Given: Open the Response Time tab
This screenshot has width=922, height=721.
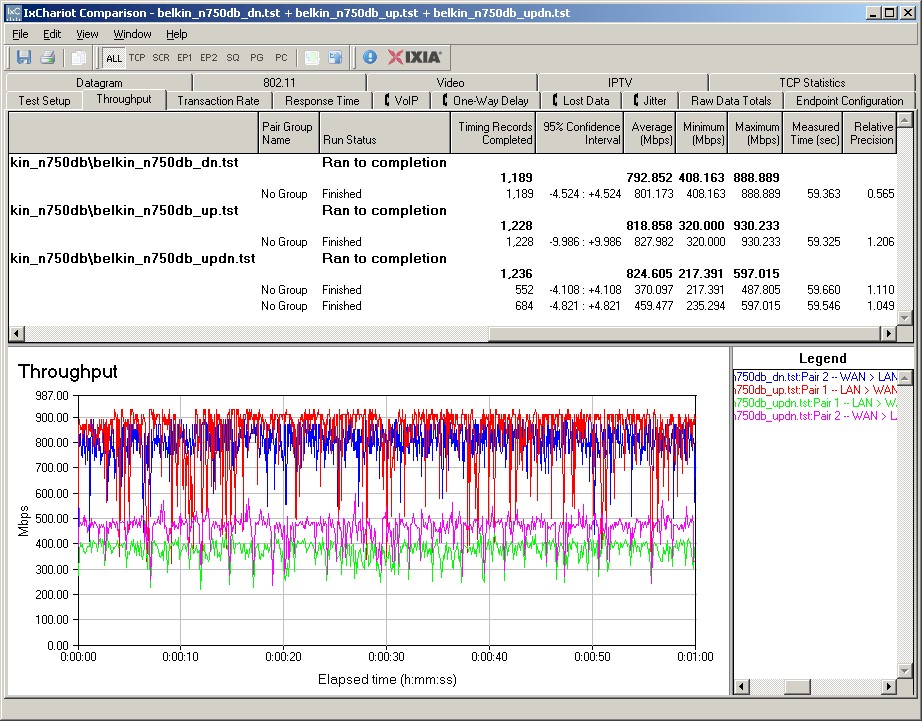Looking at the screenshot, I should 322,101.
